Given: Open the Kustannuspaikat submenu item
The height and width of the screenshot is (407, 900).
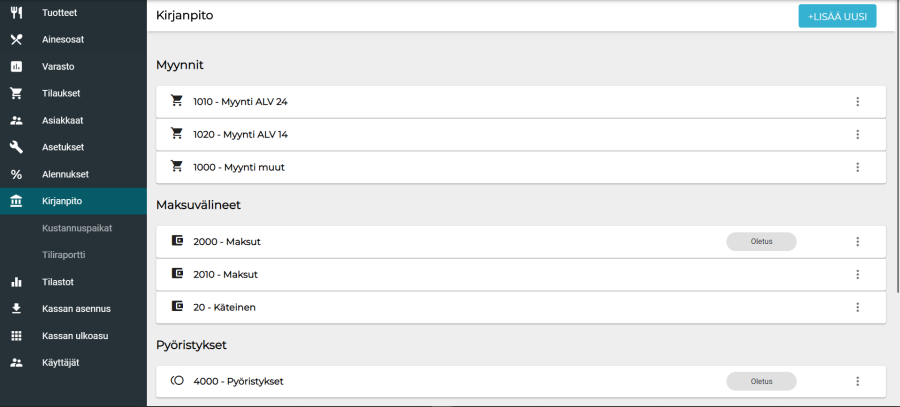Looking at the screenshot, I should click(x=77, y=228).
